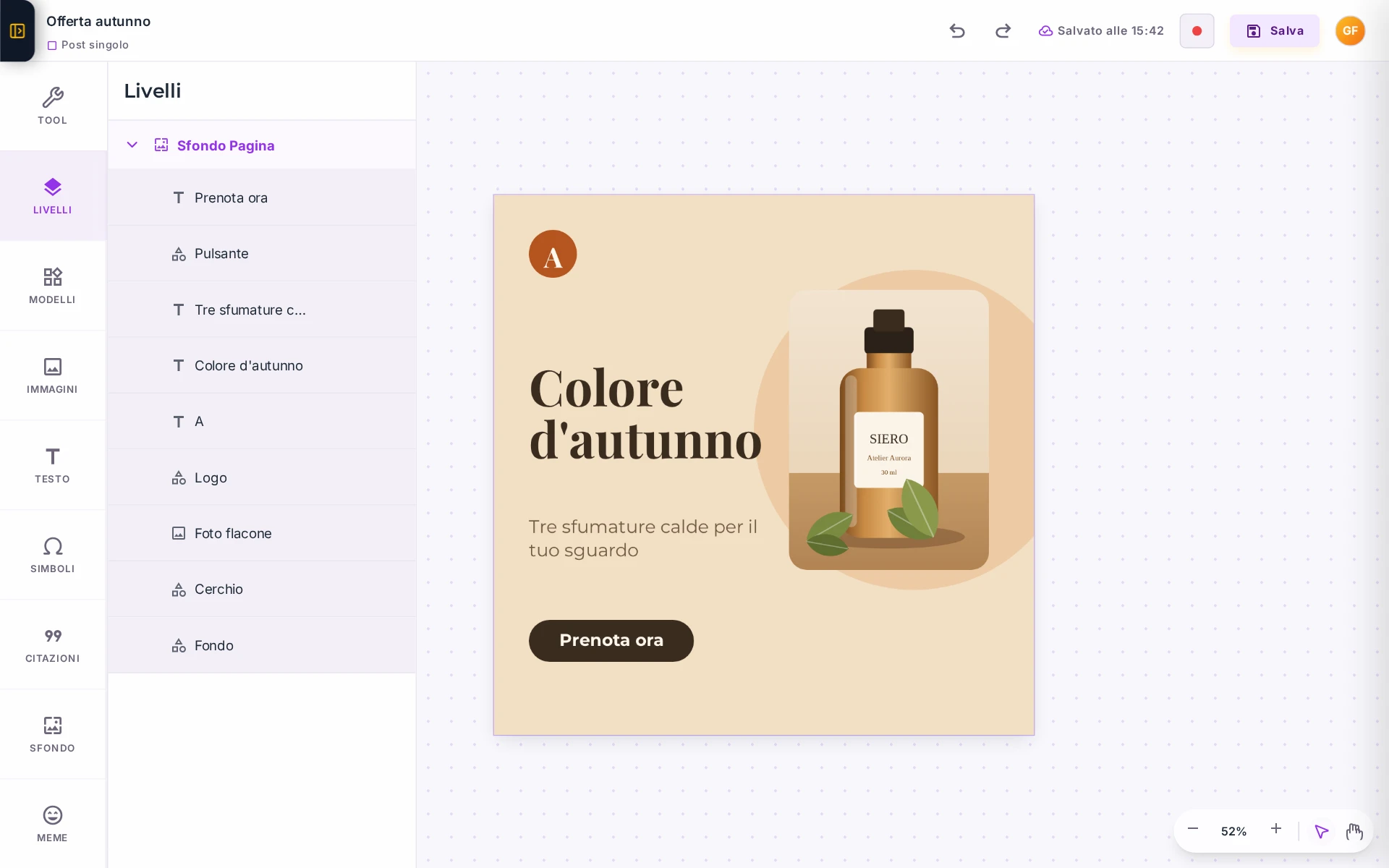Screen dimensions: 1389x868
Task: Open the Simboli panel
Action: tap(52, 555)
